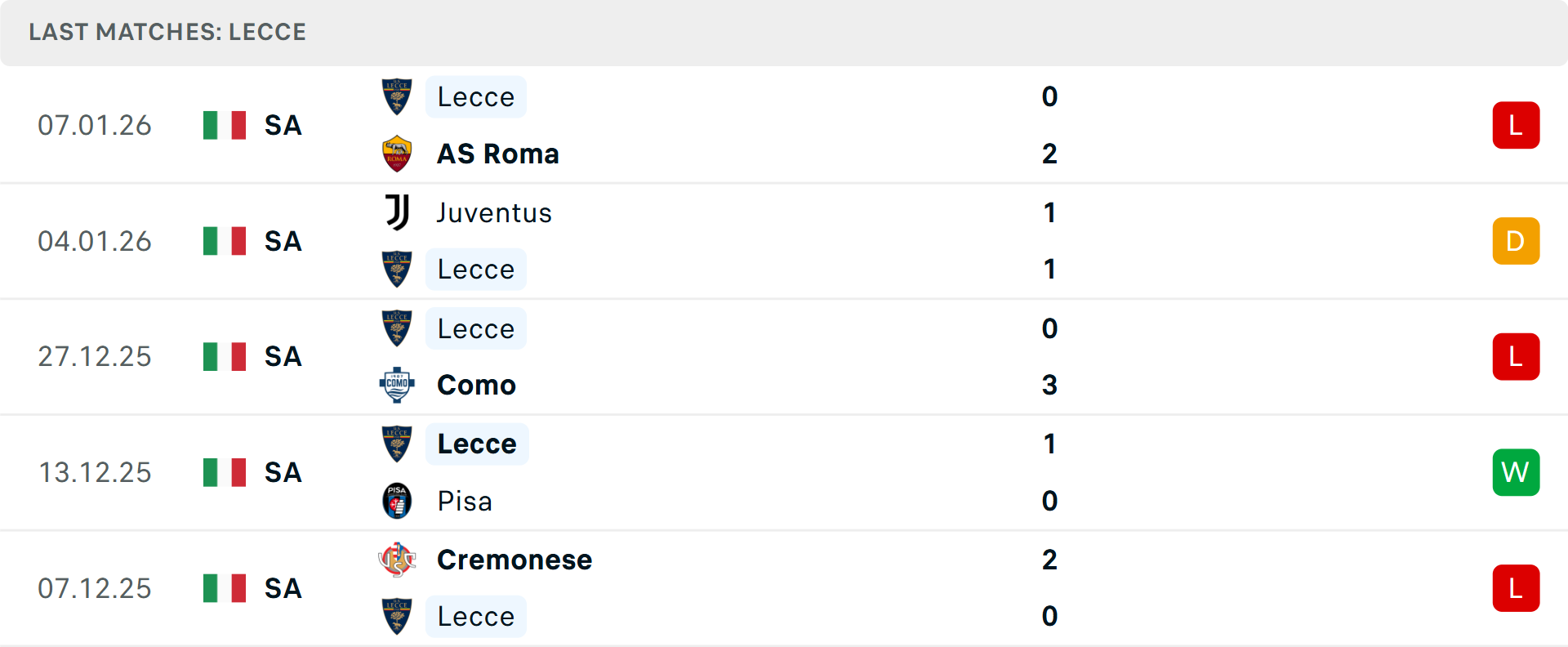Click the Juventus logo icon

tap(397, 212)
